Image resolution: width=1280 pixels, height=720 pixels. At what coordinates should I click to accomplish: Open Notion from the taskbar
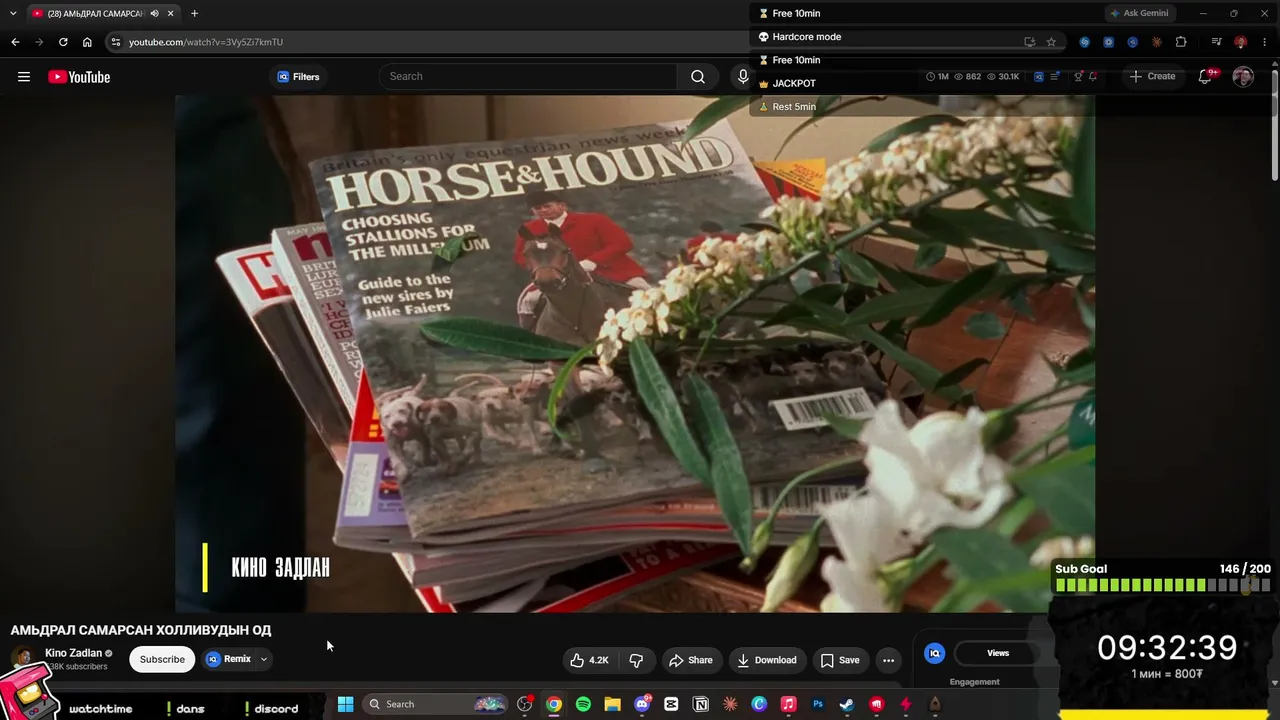(x=701, y=704)
